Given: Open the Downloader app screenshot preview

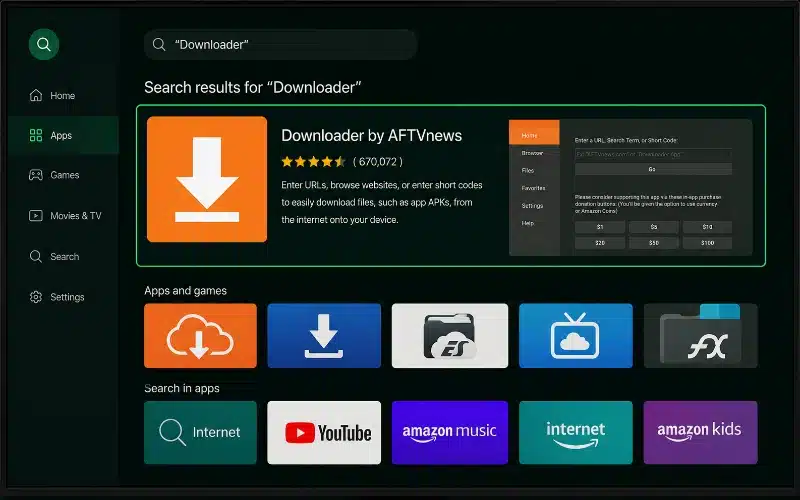Looking at the screenshot, I should click(631, 187).
